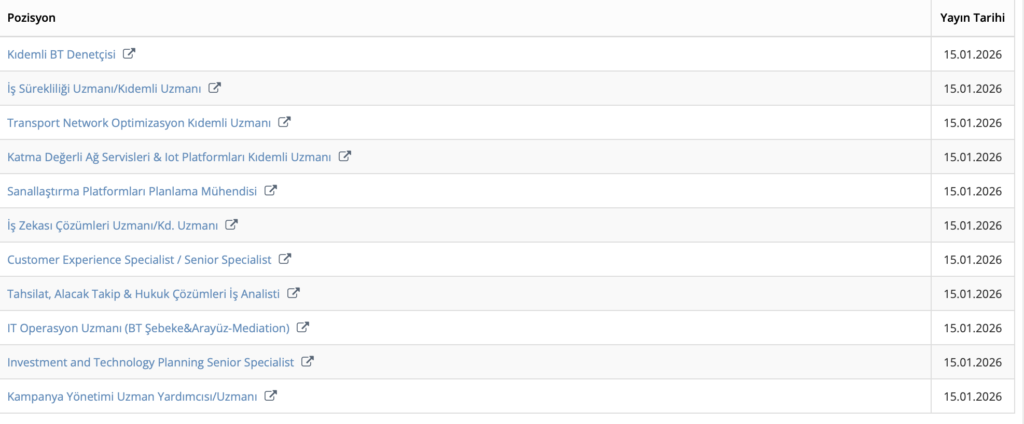
Task: Open external link icon for Sanallaştırma Platformları Planlama
Action: [x=270, y=190]
